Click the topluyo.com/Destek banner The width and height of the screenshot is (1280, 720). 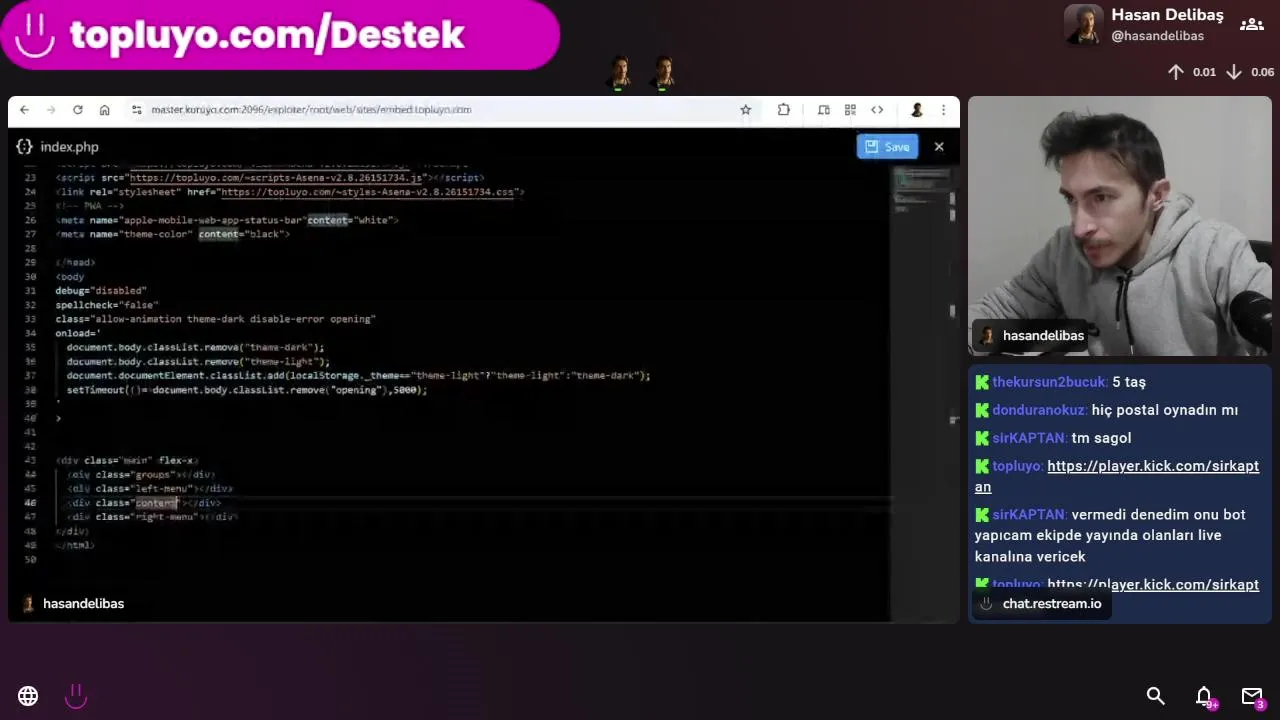(x=280, y=35)
